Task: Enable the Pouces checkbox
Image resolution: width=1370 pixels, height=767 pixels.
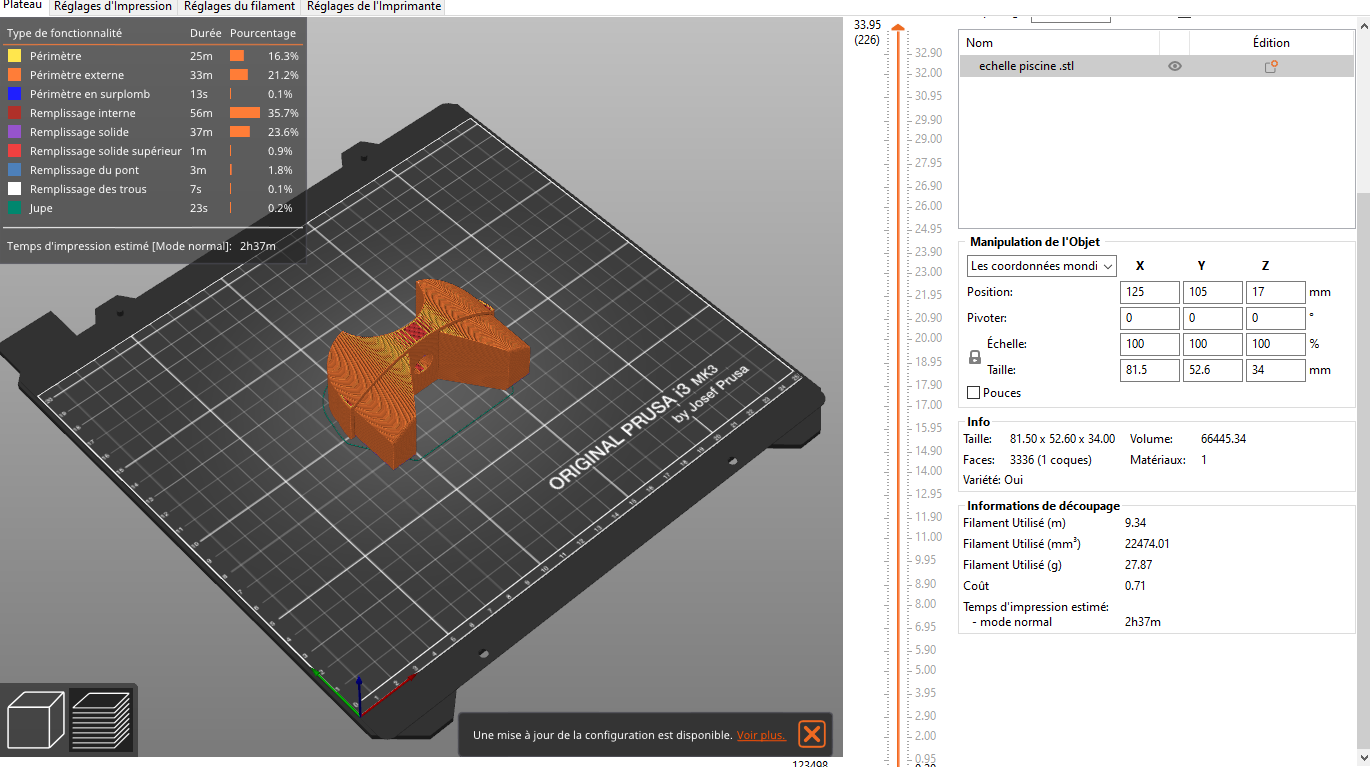Action: click(974, 393)
